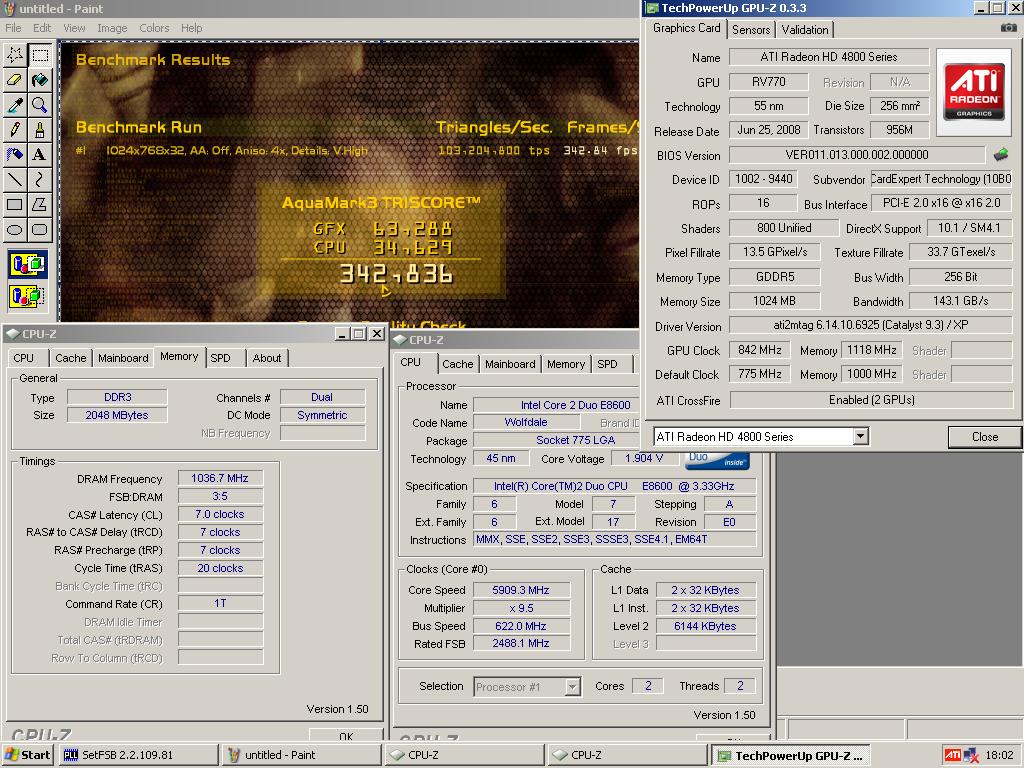
Task: Click the GPU Clock field 842 MHz
Action: [x=760, y=350]
